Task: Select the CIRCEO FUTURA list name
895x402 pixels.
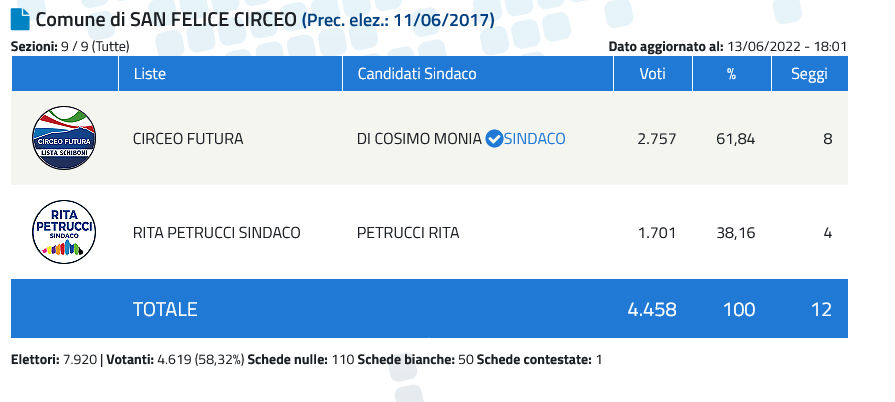Action: click(x=188, y=139)
